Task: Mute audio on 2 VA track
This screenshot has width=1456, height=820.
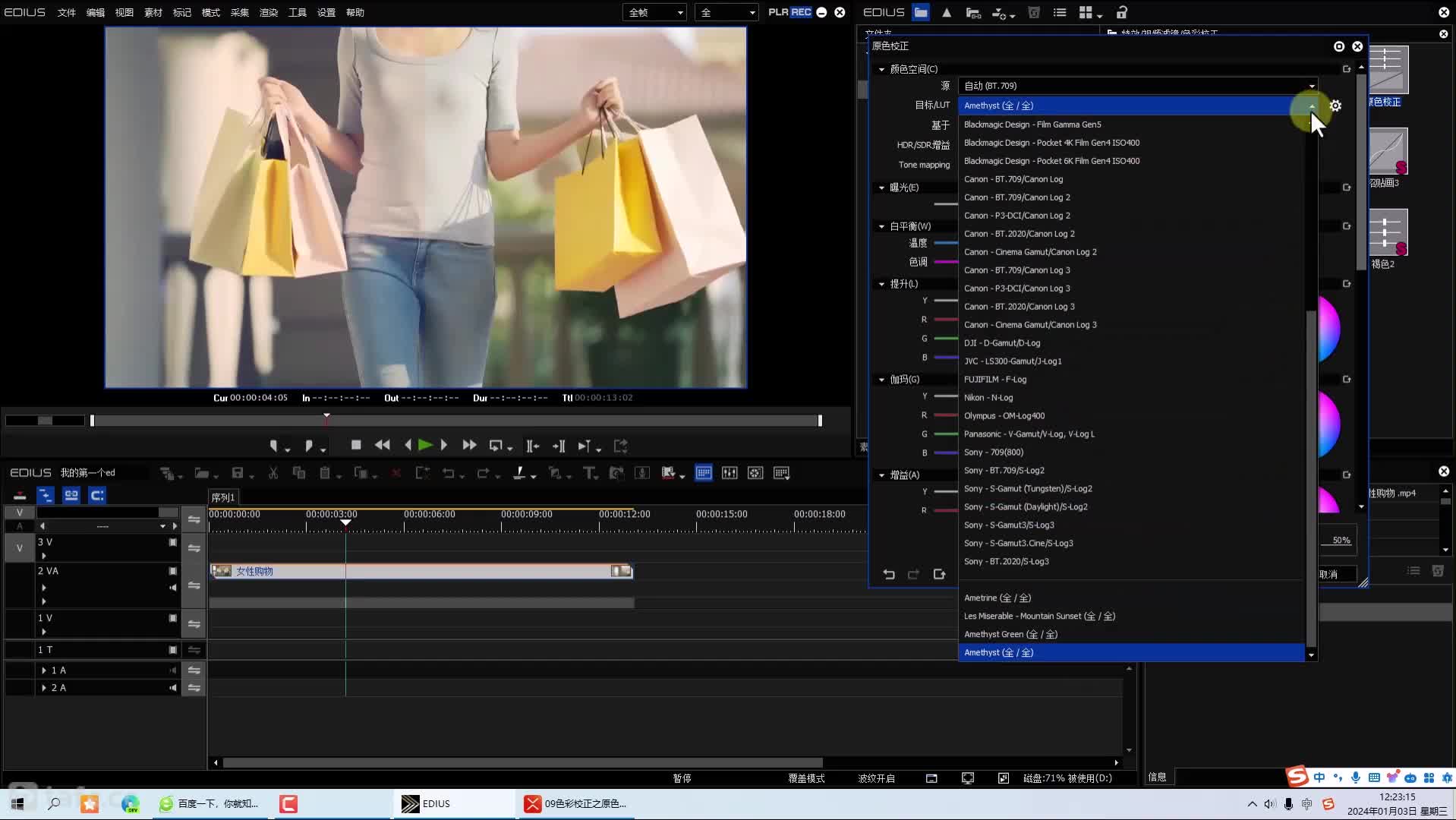Action: tap(173, 588)
